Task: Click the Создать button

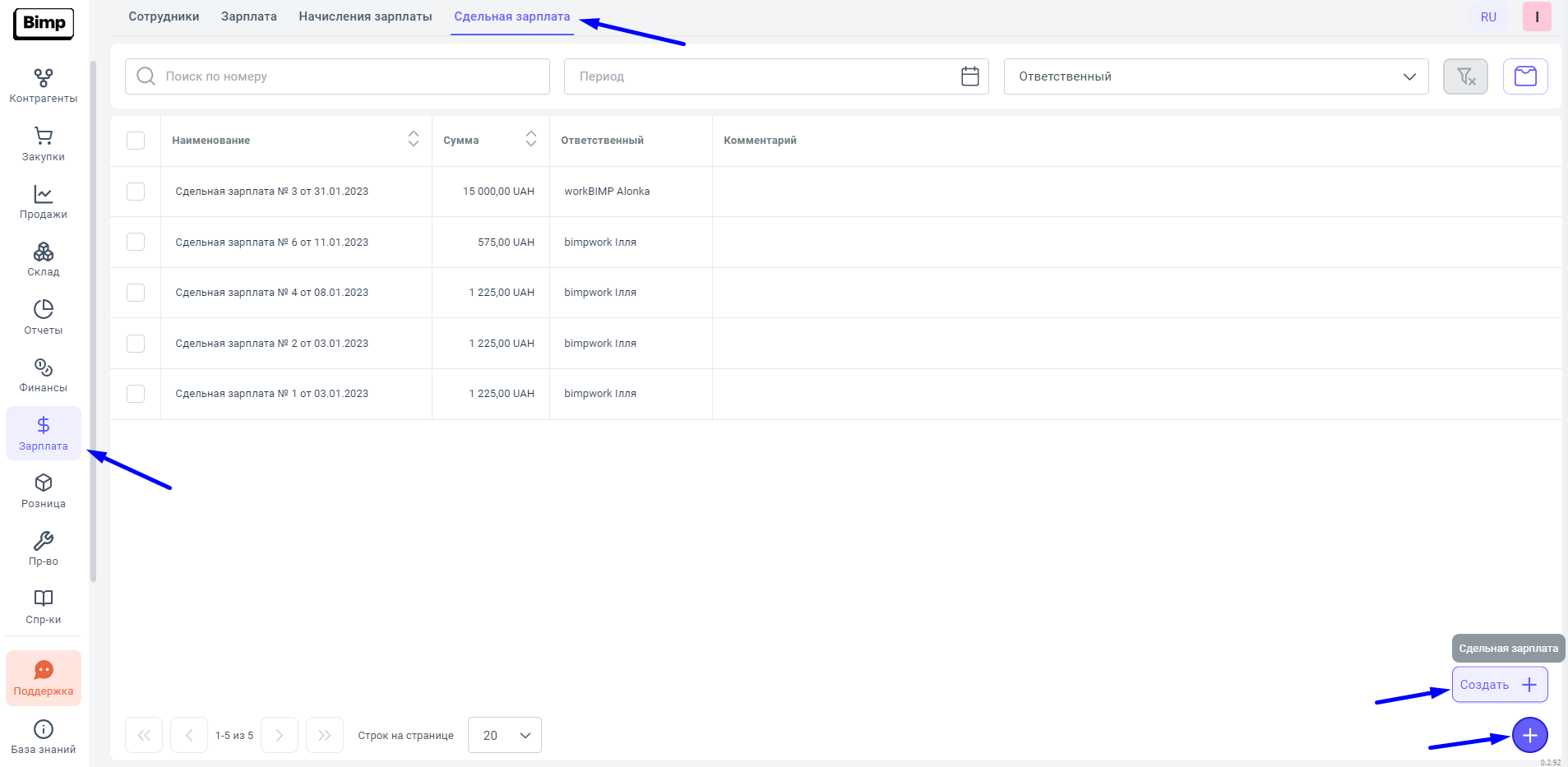Action: click(x=1499, y=685)
